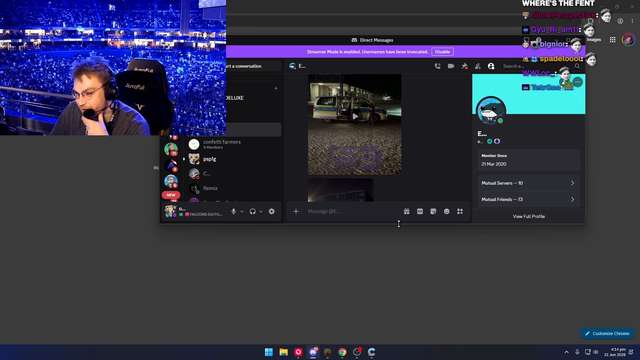Expand Mutual Friends — 73
The width and height of the screenshot is (640, 360).
(x=529, y=200)
